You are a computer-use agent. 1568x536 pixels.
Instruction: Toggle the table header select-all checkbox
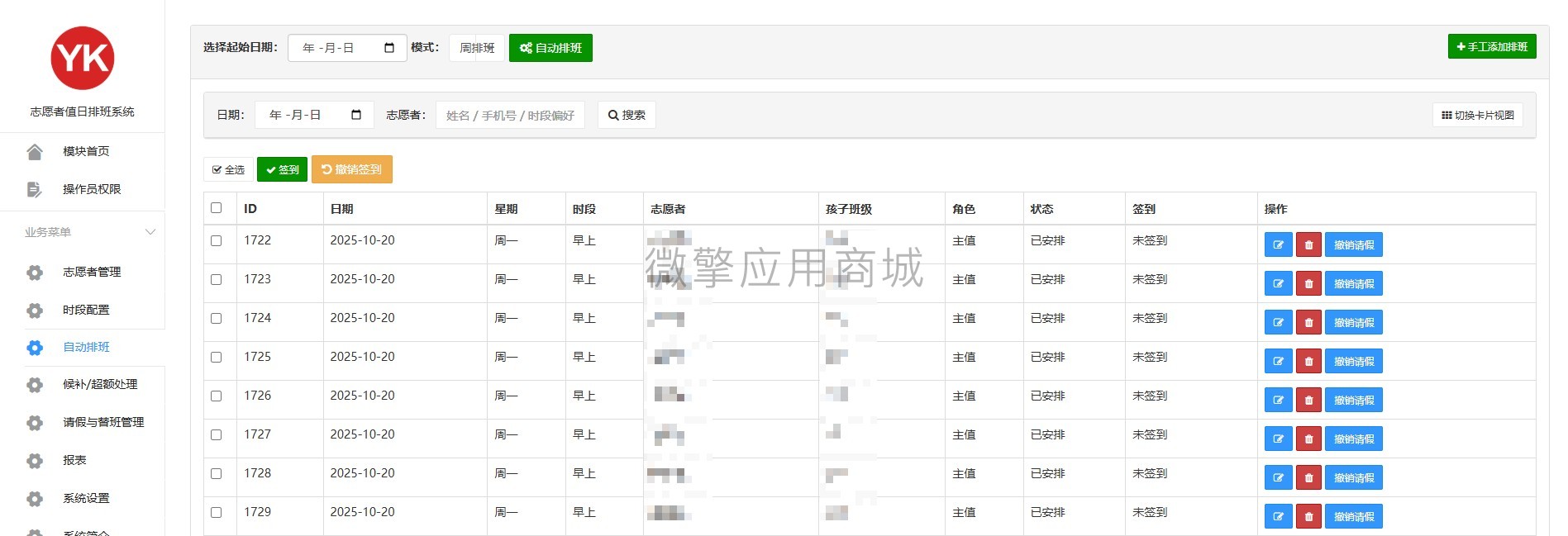[x=217, y=207]
